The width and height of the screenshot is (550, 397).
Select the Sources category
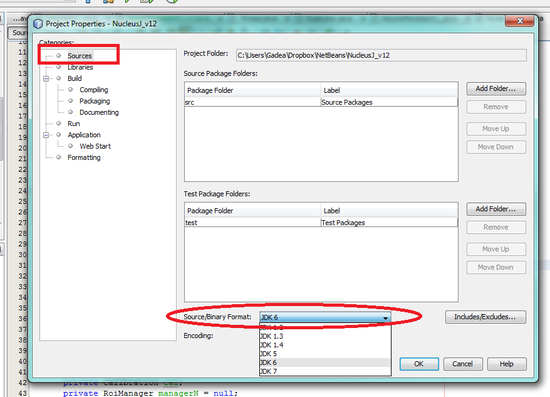point(80,56)
